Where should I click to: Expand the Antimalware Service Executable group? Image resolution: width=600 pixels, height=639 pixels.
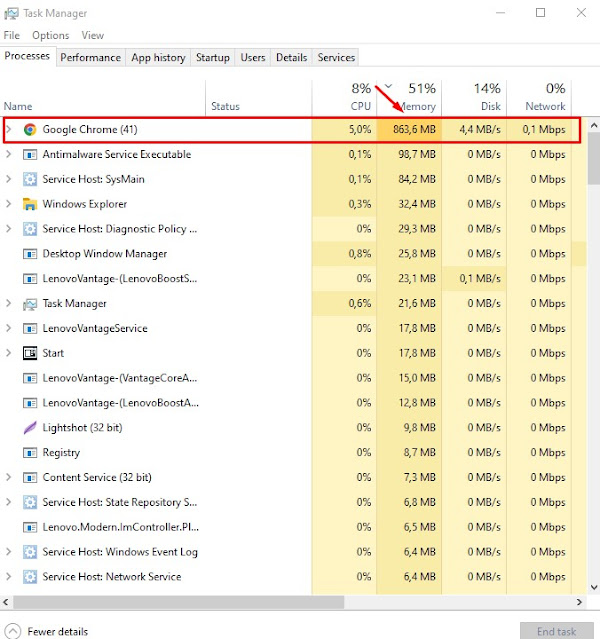pyautogui.click(x=9, y=154)
